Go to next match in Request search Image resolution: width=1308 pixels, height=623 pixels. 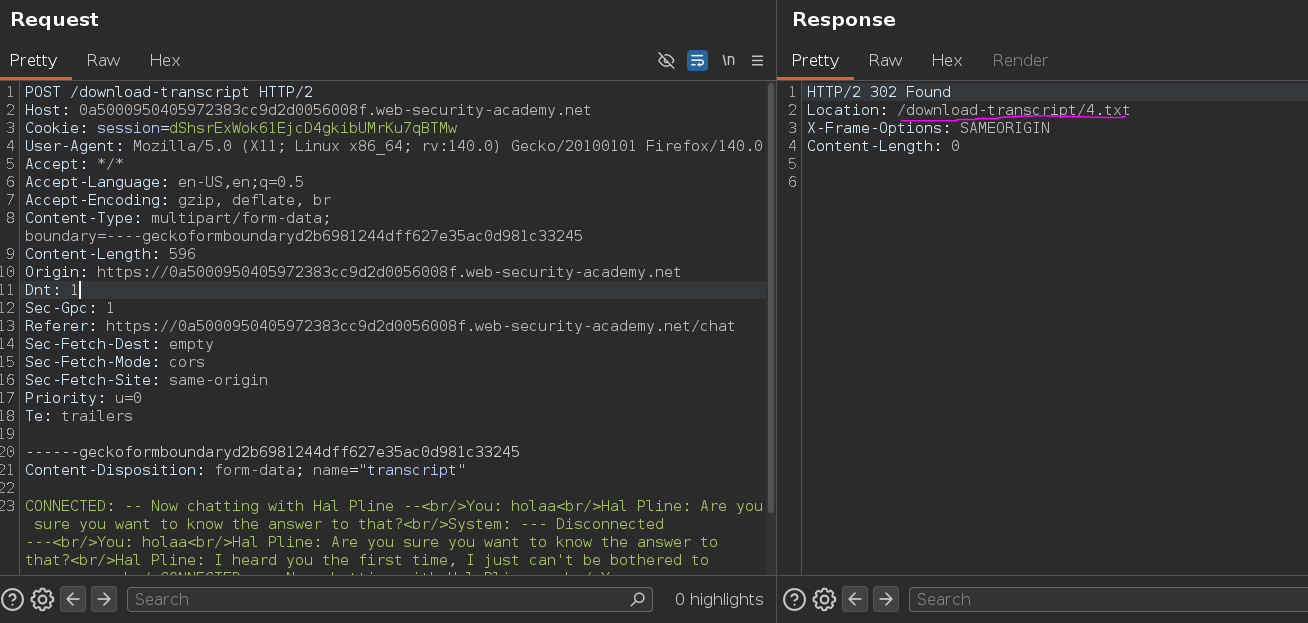point(104,599)
